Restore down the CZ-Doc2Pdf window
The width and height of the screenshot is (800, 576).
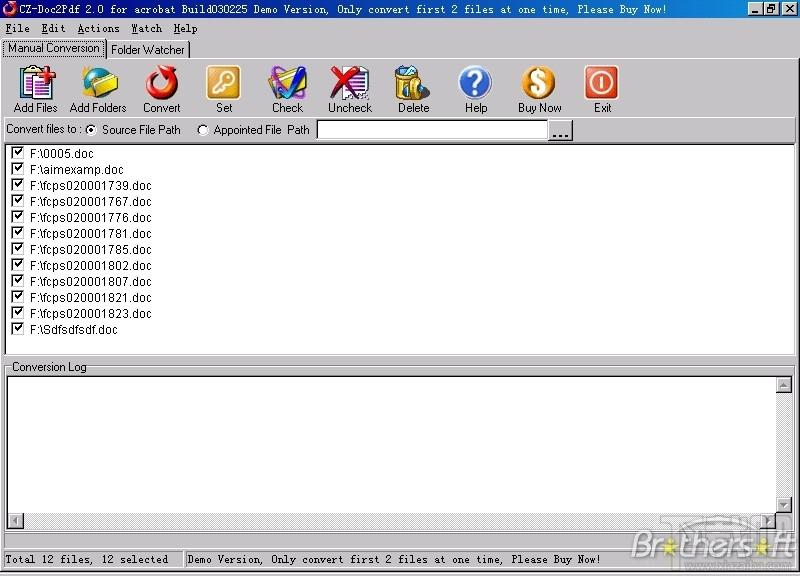click(770, 9)
